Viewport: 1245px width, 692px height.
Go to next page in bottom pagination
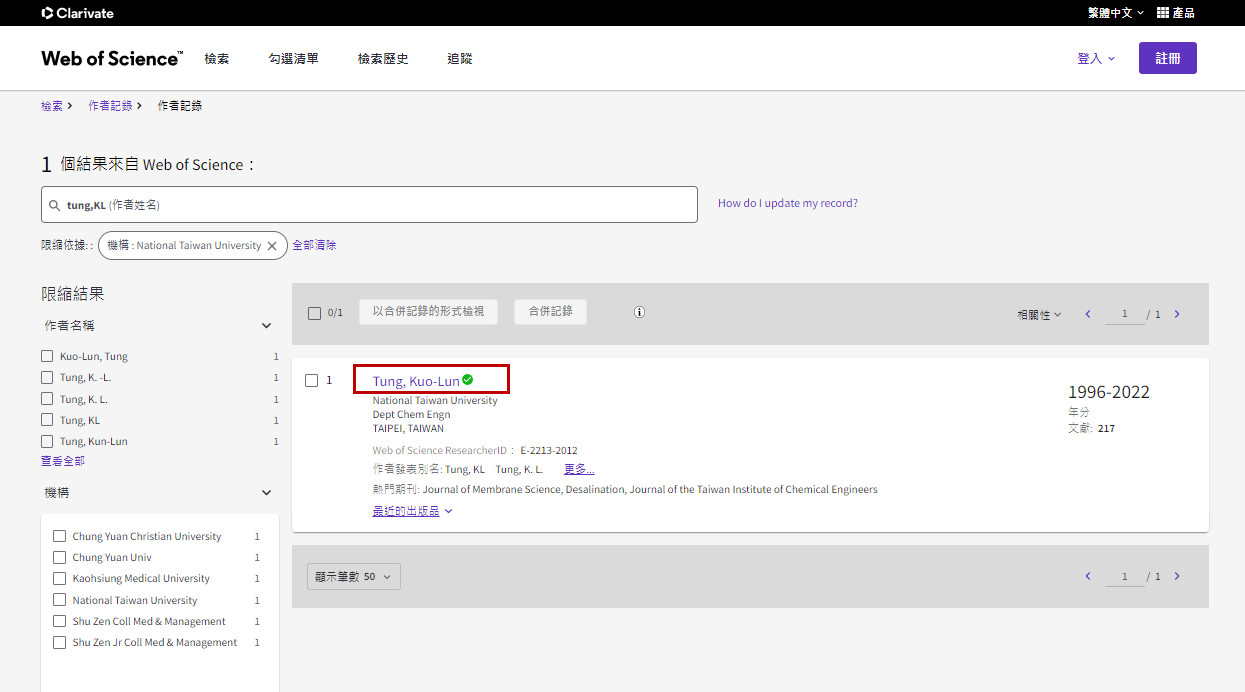[x=1177, y=576]
